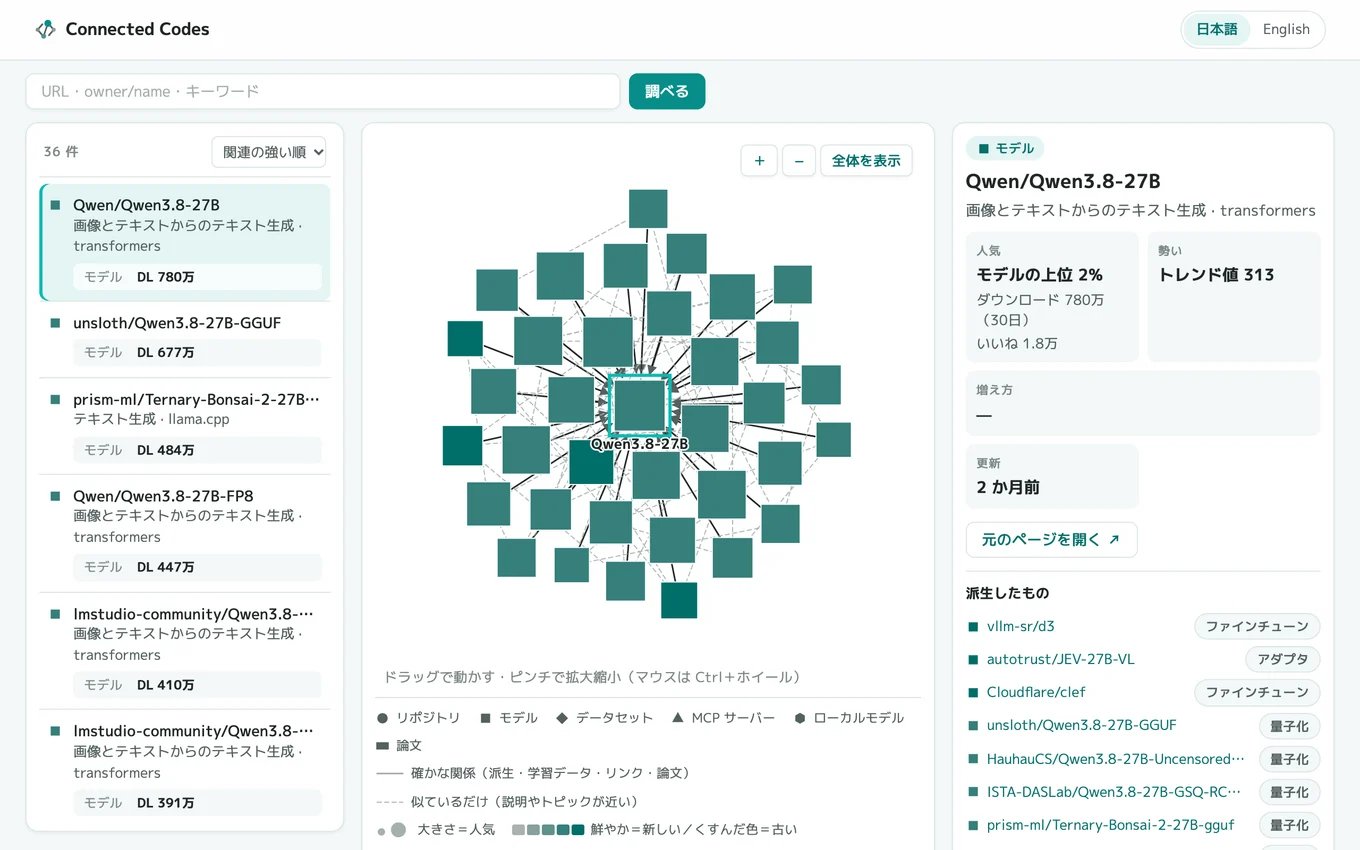
Task: Click the データセット diamond legend icon
Action: [x=562, y=718]
